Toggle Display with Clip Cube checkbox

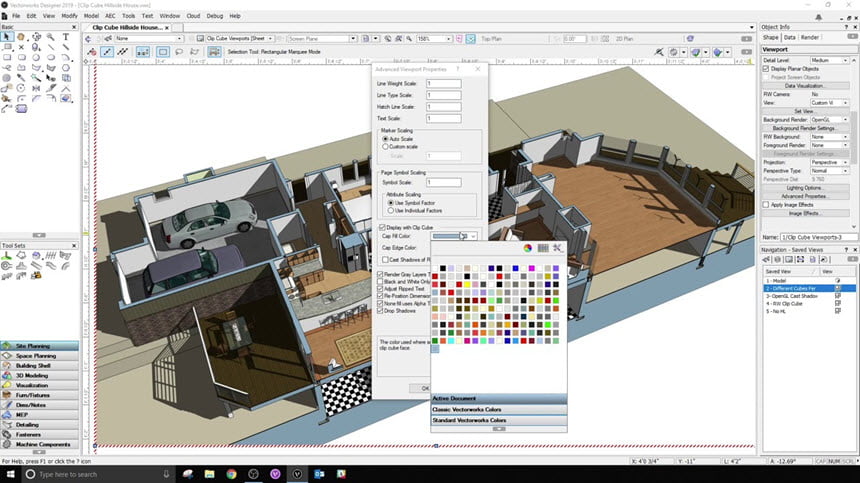pos(382,227)
